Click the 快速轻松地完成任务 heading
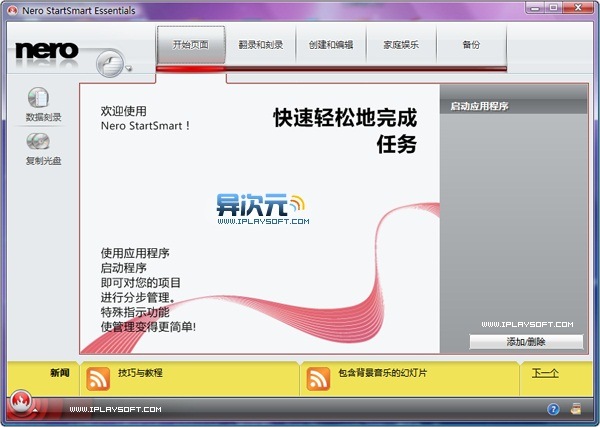 345,131
